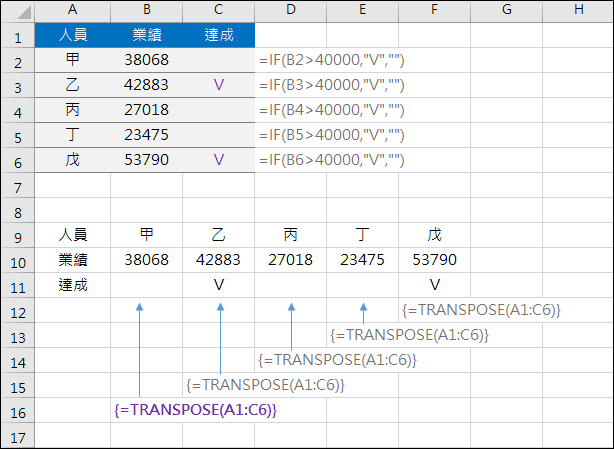This screenshot has height=449, width=614.
Task: Click cell 42883 in row 10
Action: (x=219, y=260)
